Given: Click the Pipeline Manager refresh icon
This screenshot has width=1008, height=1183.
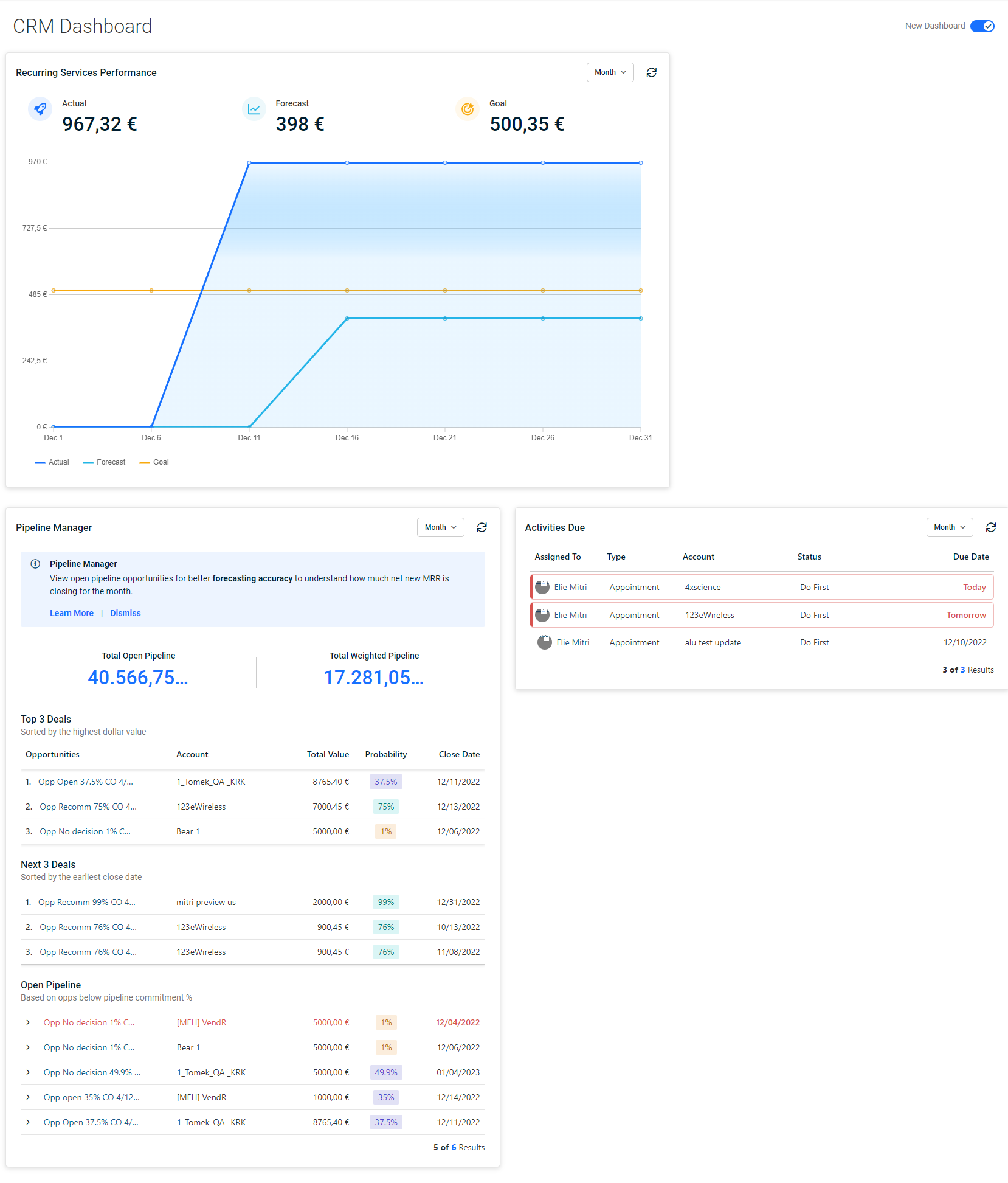Looking at the screenshot, I should 482,527.
